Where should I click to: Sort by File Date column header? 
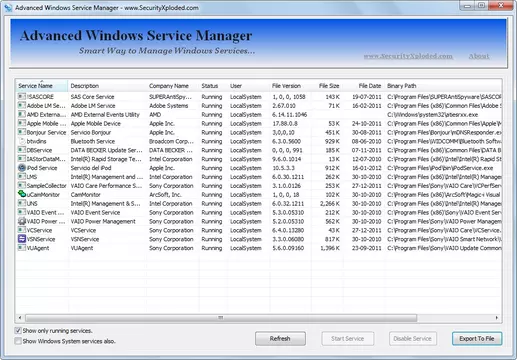click(363, 86)
